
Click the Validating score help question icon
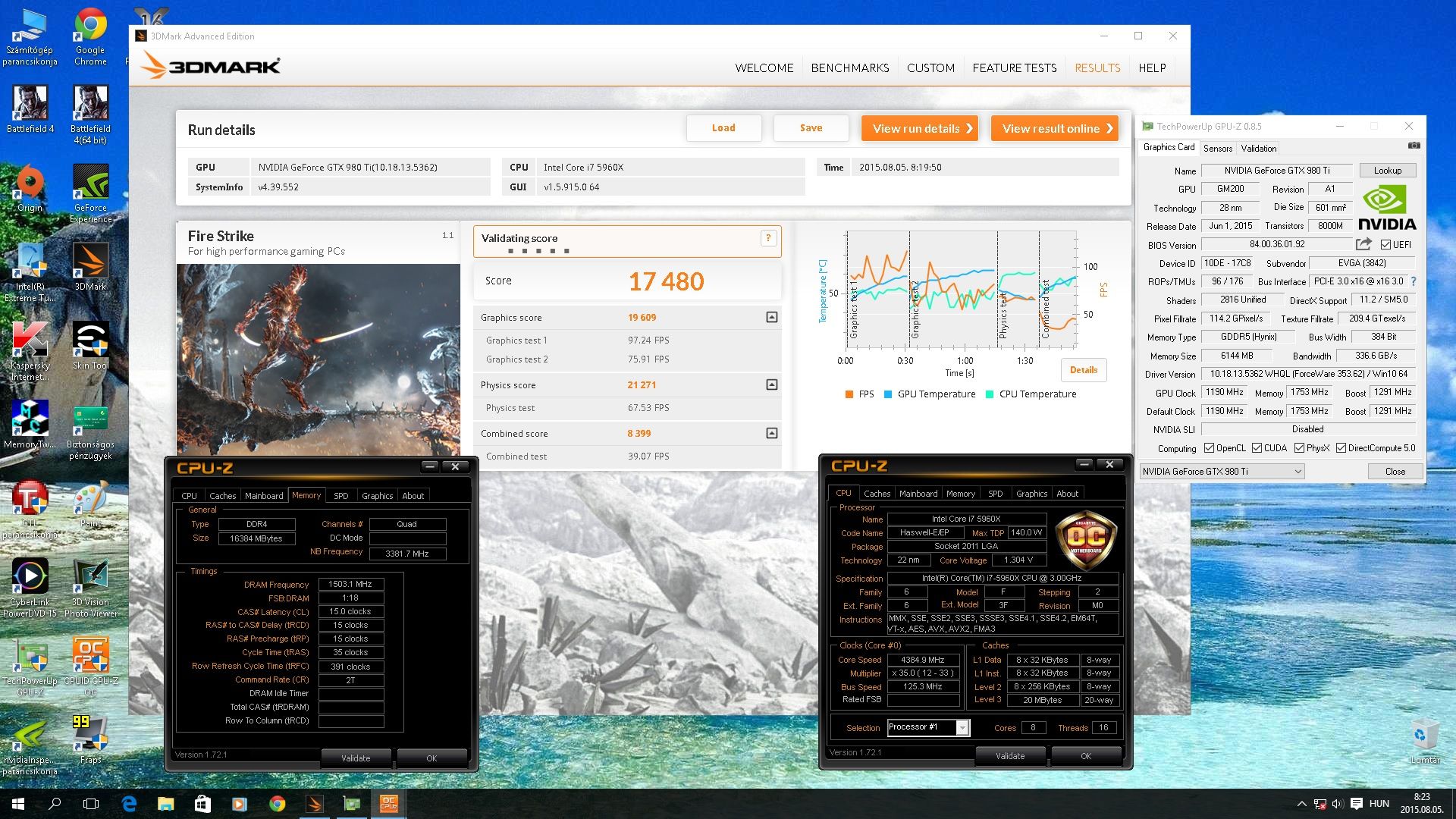(768, 238)
